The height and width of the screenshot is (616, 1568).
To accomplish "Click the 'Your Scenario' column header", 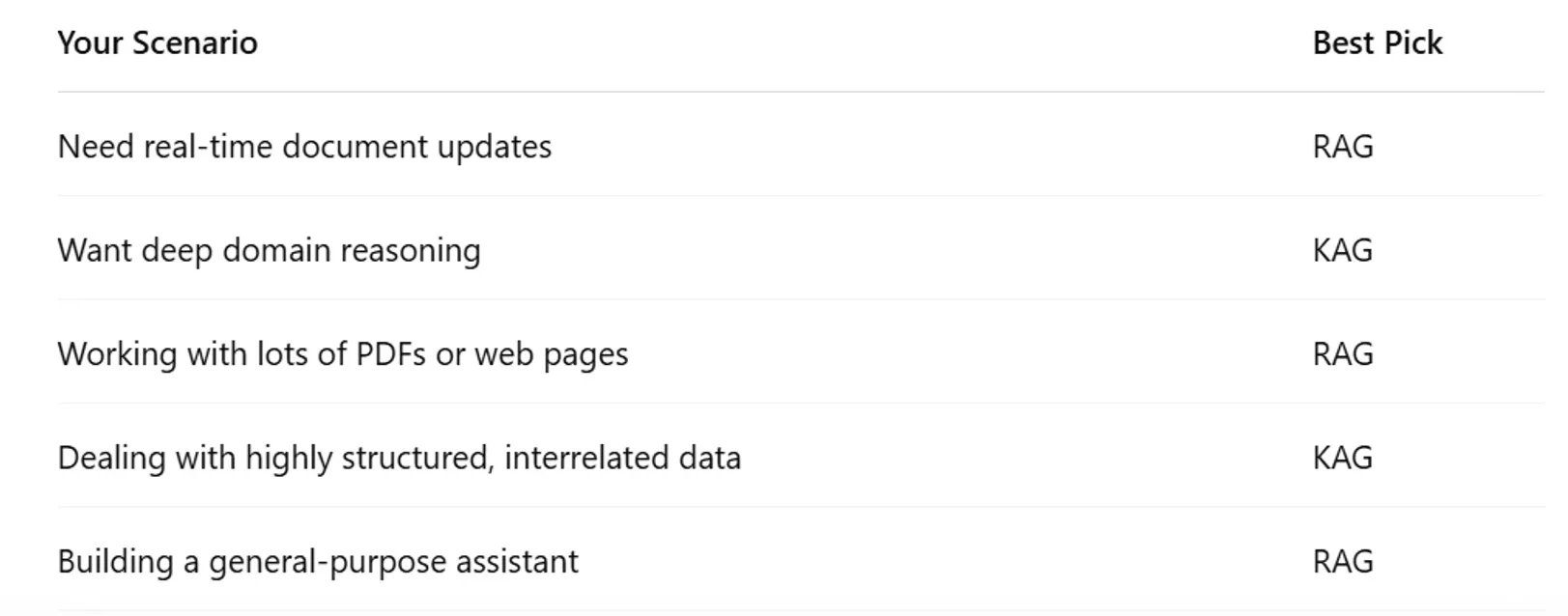I will coord(157,43).
